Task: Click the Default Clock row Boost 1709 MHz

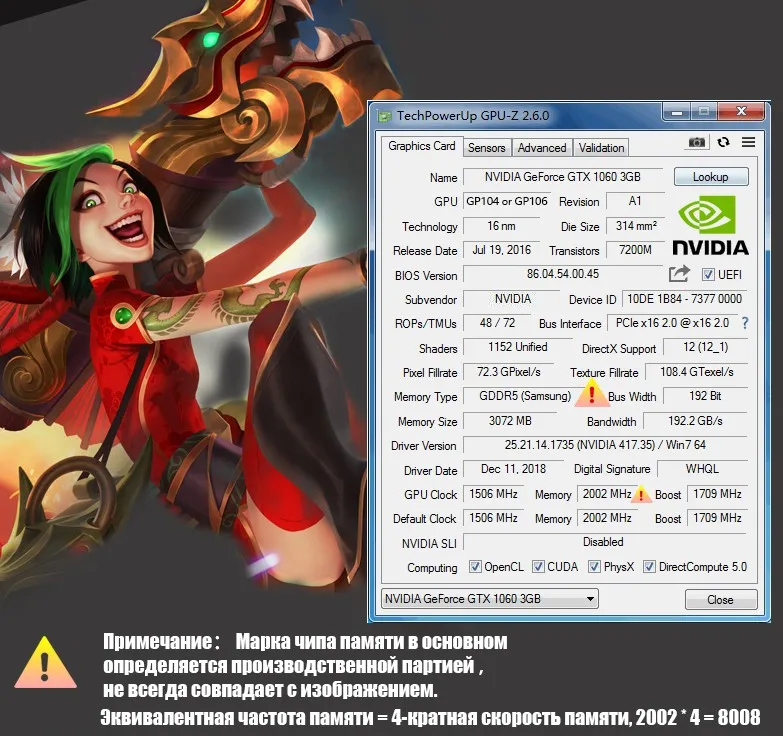Action: point(717,518)
